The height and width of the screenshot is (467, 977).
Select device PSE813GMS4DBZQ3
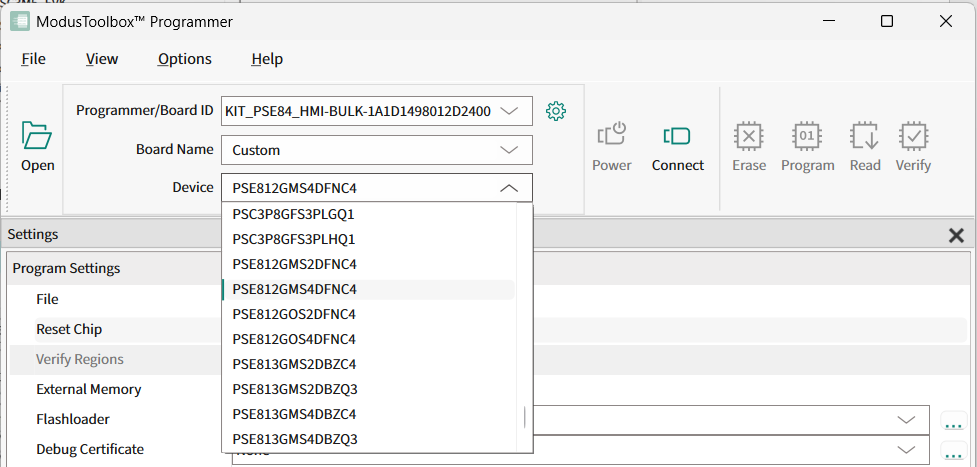[369, 439]
